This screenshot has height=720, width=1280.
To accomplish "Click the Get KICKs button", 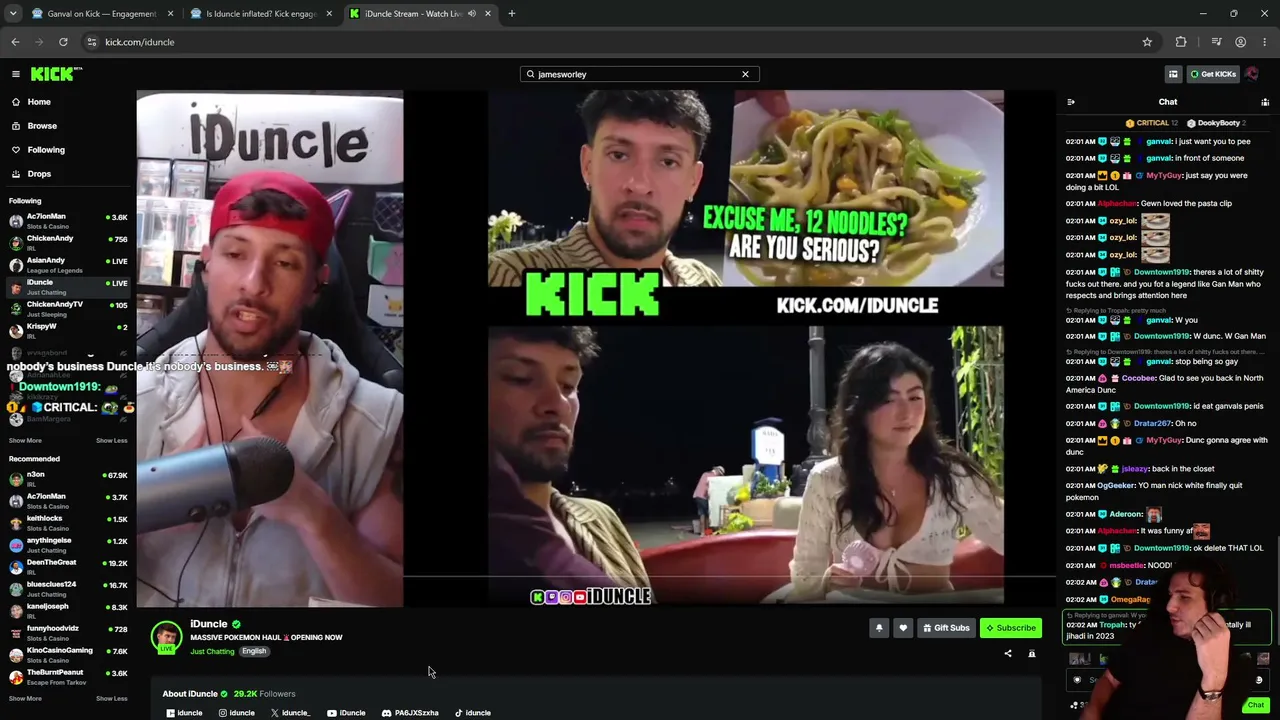I will click(1213, 74).
